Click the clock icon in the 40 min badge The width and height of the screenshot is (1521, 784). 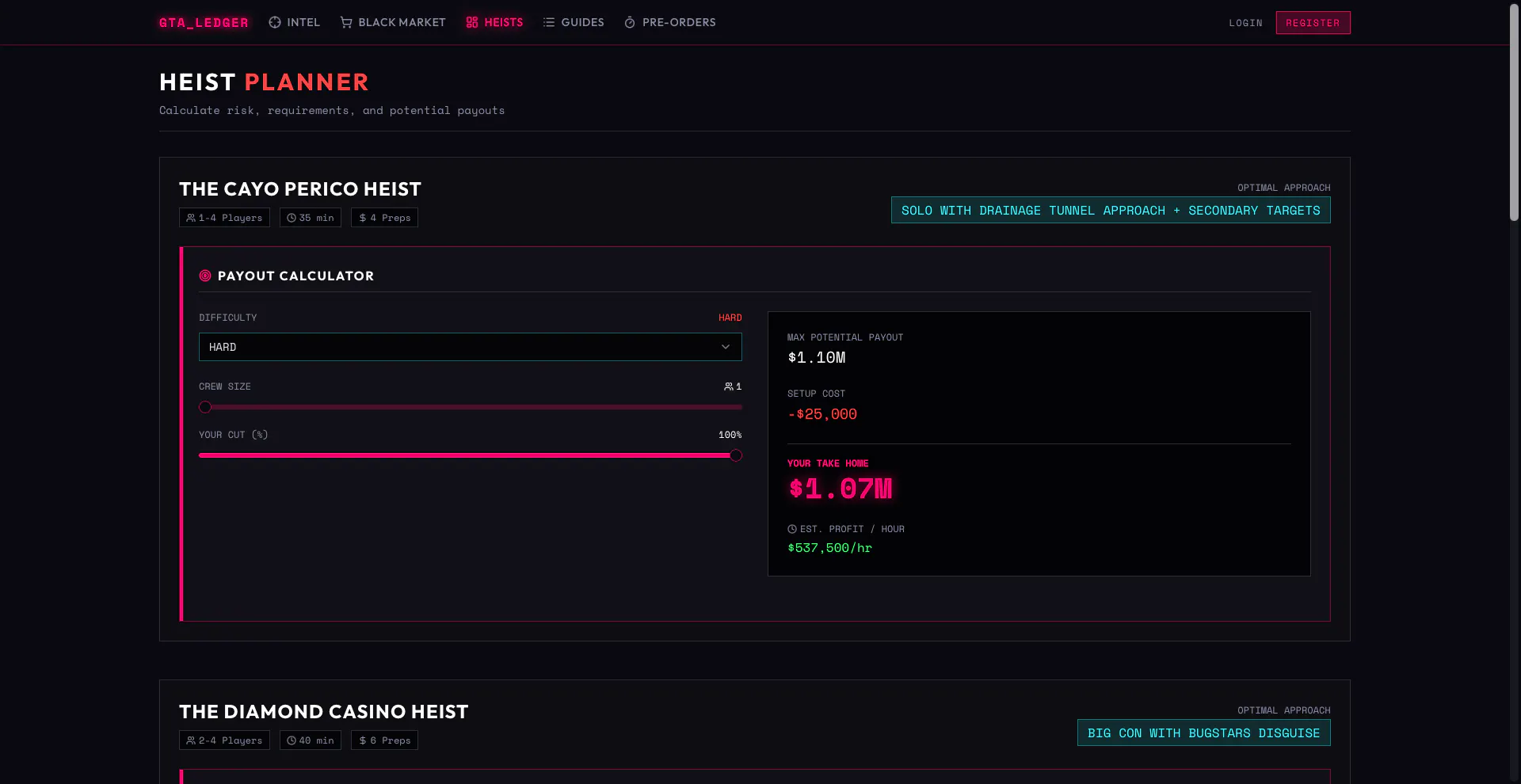[x=292, y=740]
